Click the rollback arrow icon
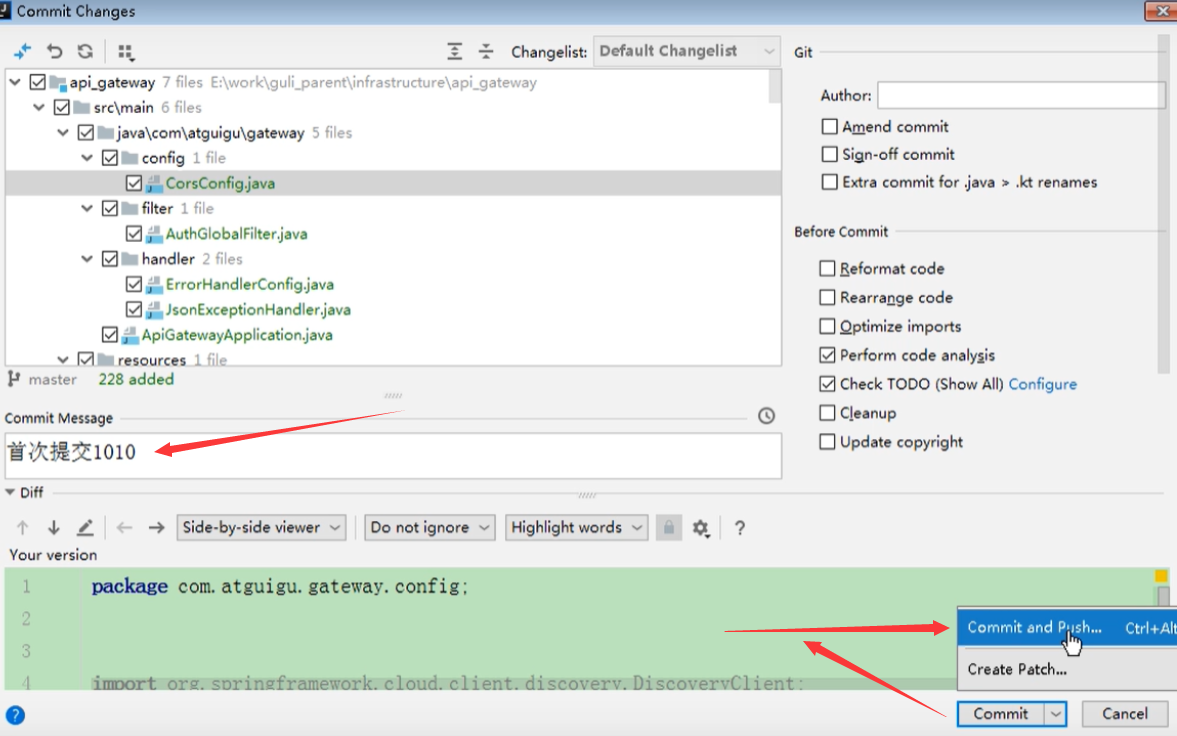Screen dimensions: 1177x736 (x=54, y=51)
